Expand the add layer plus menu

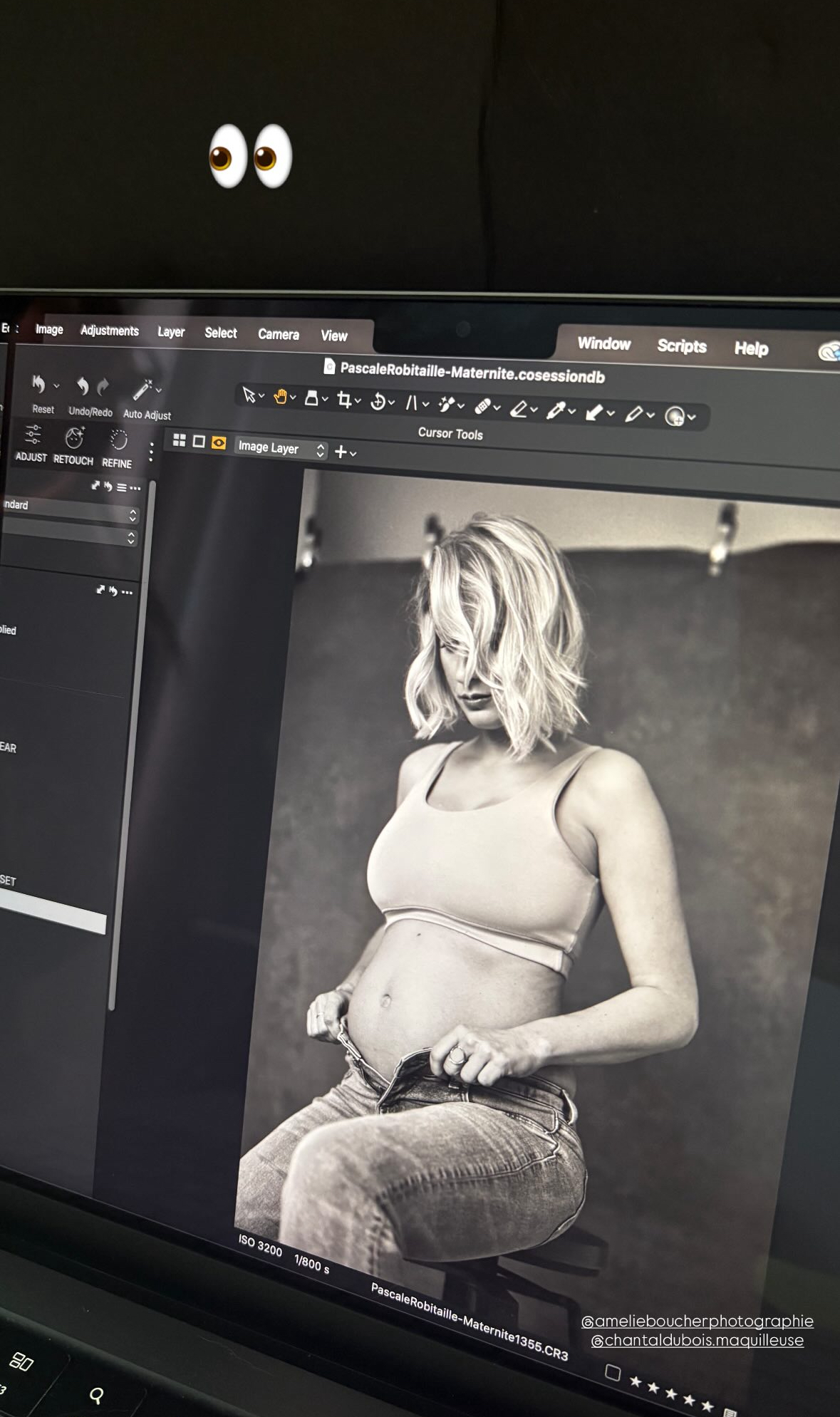345,452
